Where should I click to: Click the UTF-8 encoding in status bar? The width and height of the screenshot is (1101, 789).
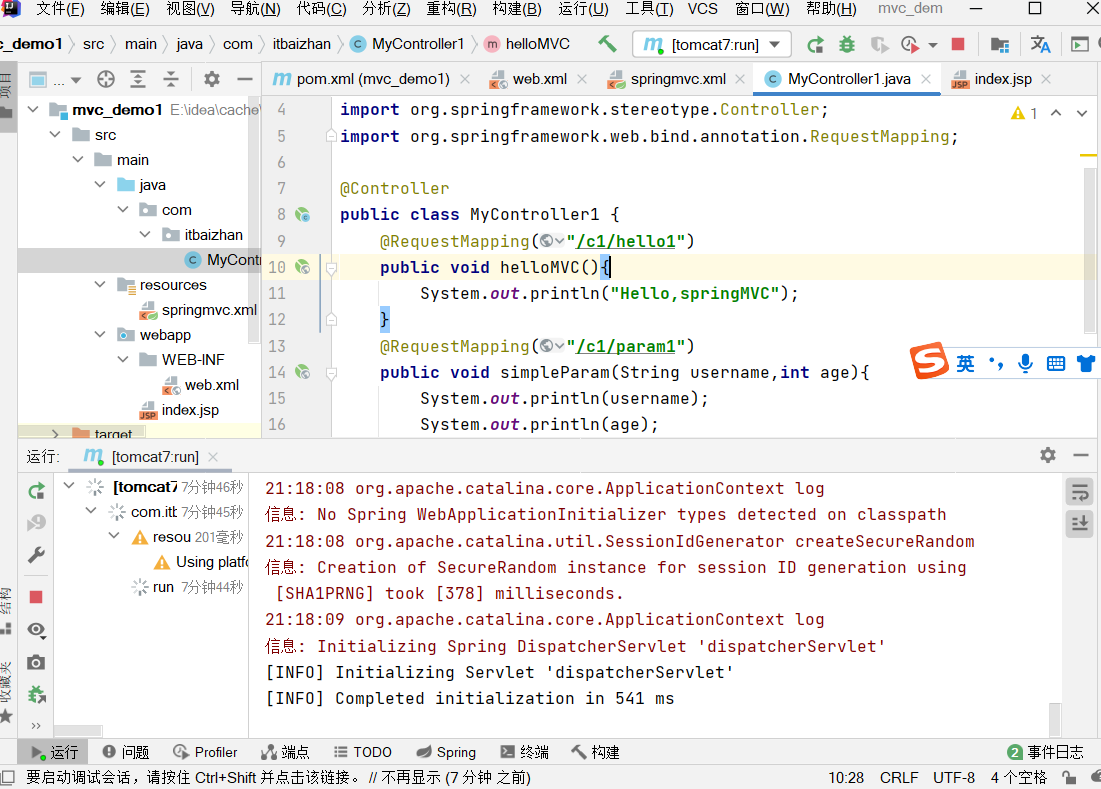pyautogui.click(x=954, y=778)
